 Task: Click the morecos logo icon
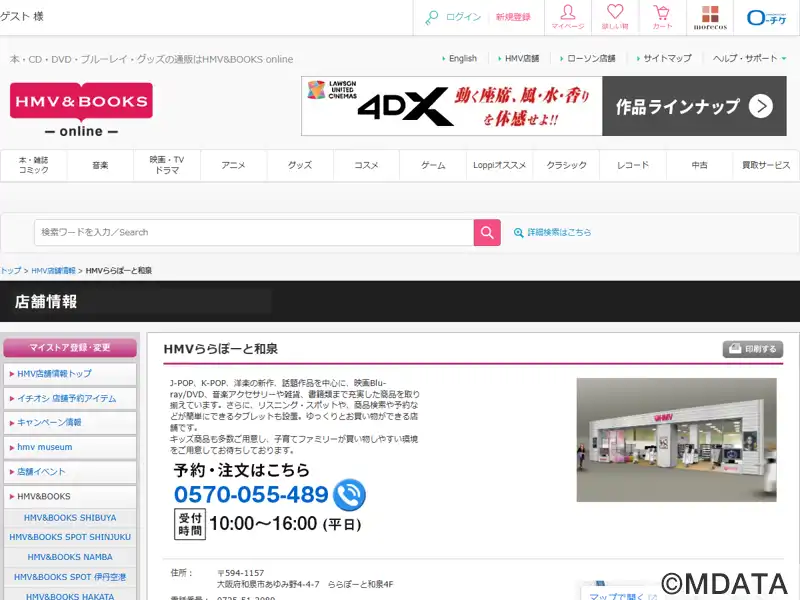coord(709,17)
